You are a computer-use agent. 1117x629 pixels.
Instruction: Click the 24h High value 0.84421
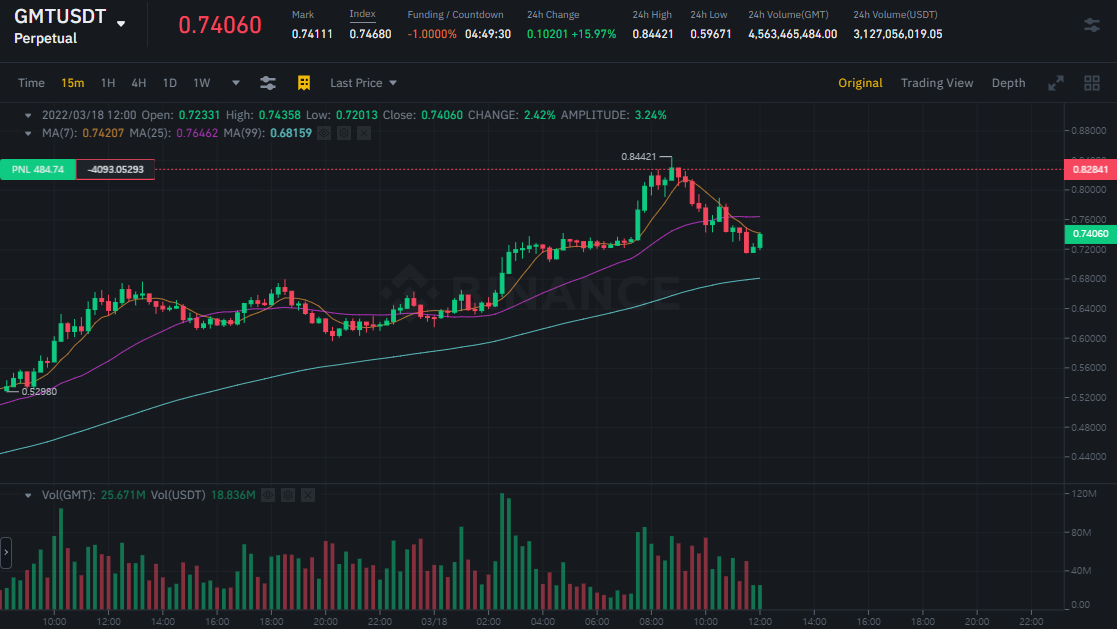[653, 34]
